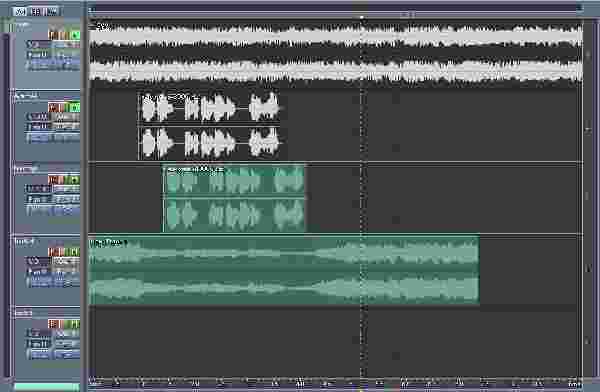This screenshot has width=600, height=392.
Task: Open the Bus track controls tab
Action: pos(52,12)
